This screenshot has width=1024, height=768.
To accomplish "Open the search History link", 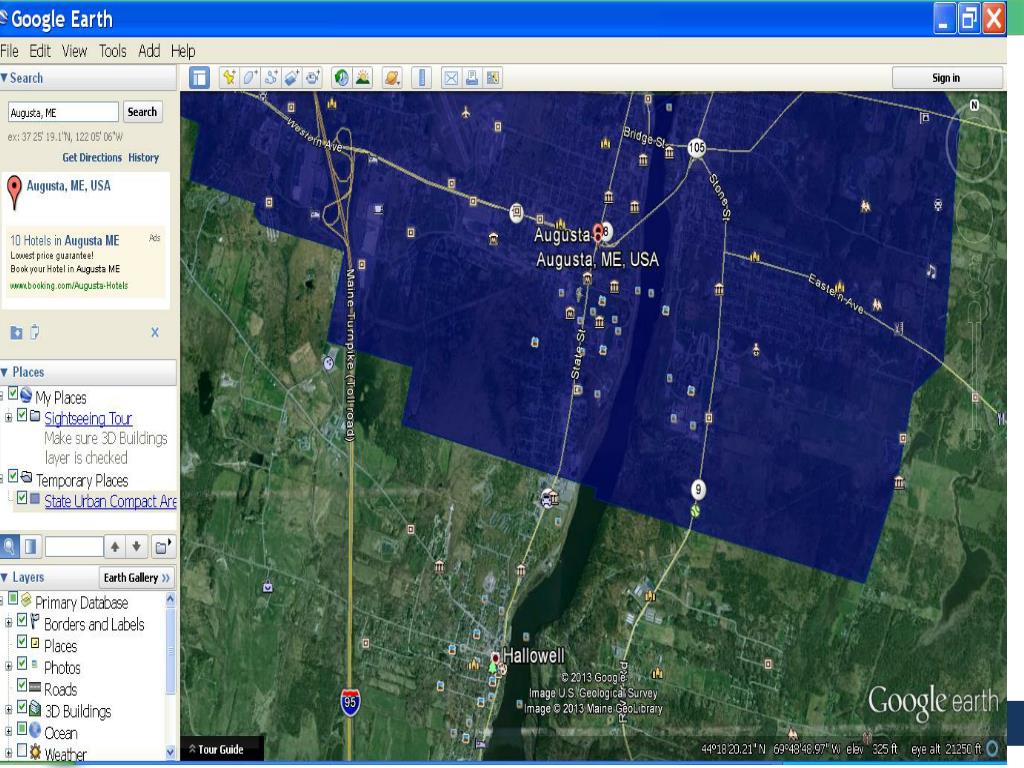I will (144, 157).
